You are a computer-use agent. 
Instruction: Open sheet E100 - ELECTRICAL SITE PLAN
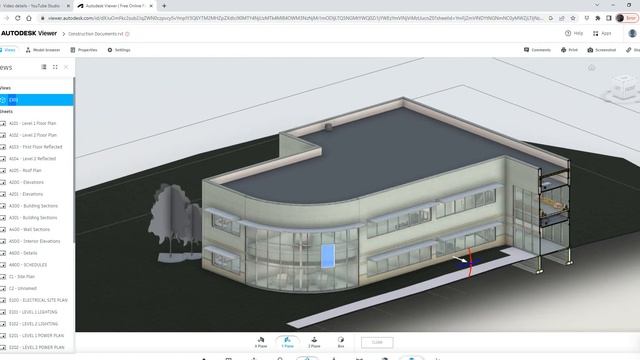coord(38,300)
